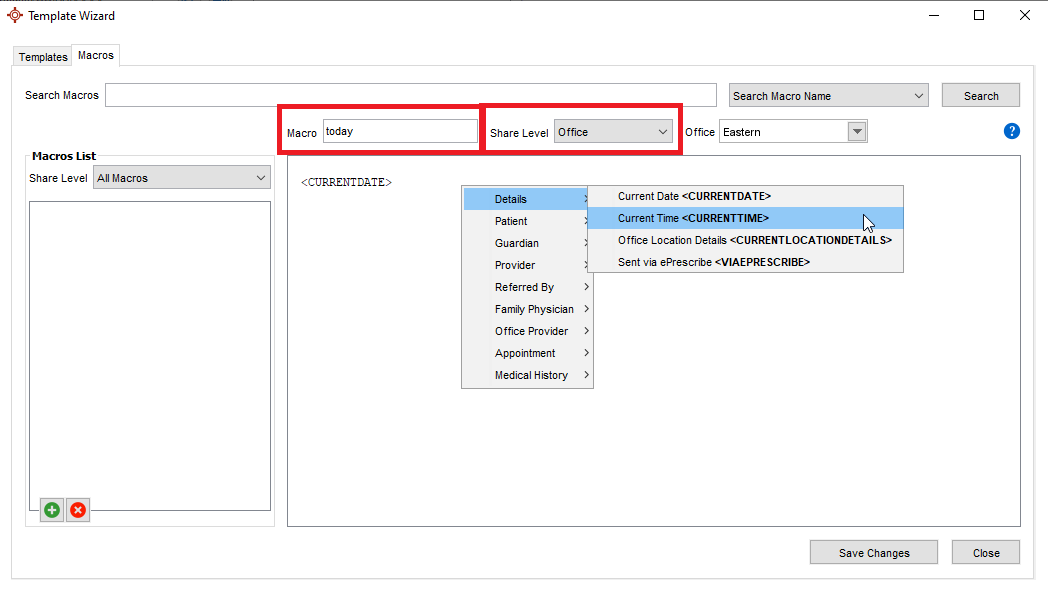Expand the All Macros share level filter

click(x=181, y=178)
